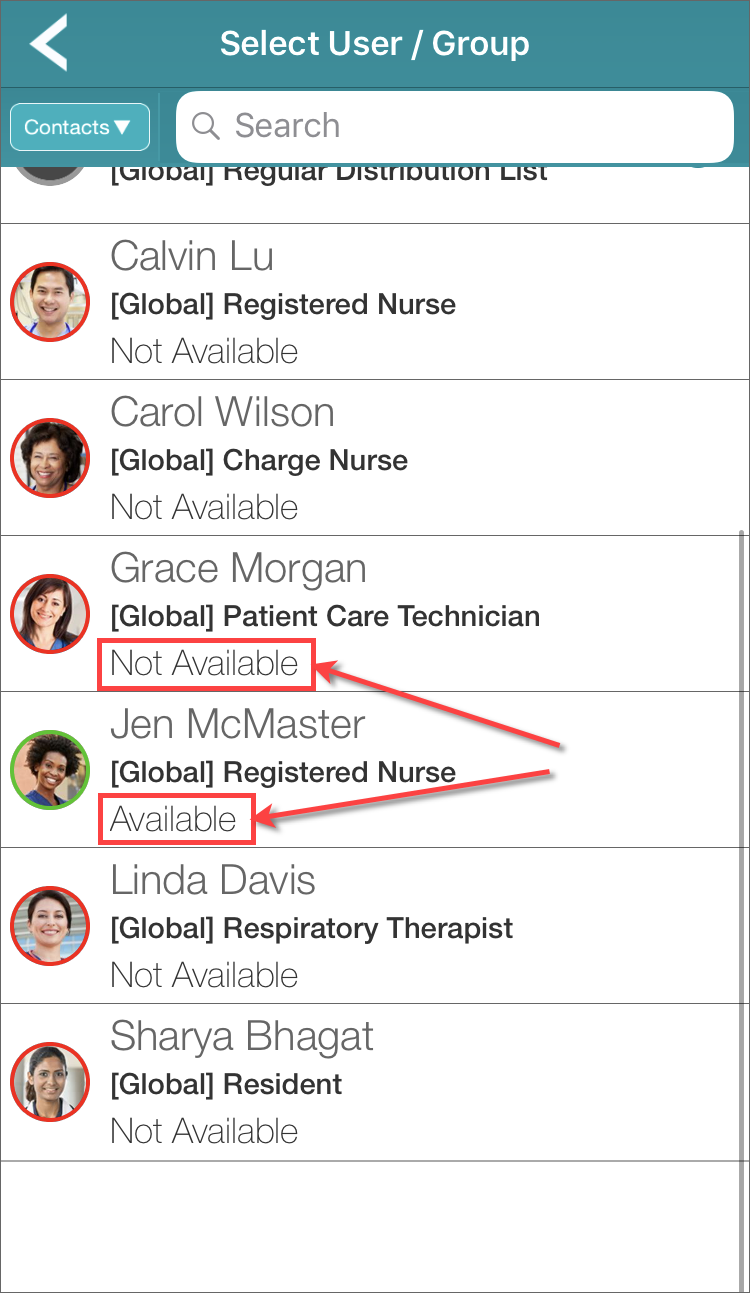Click the search magnifier icon
Image resolution: width=750 pixels, height=1293 pixels.
tap(206, 126)
